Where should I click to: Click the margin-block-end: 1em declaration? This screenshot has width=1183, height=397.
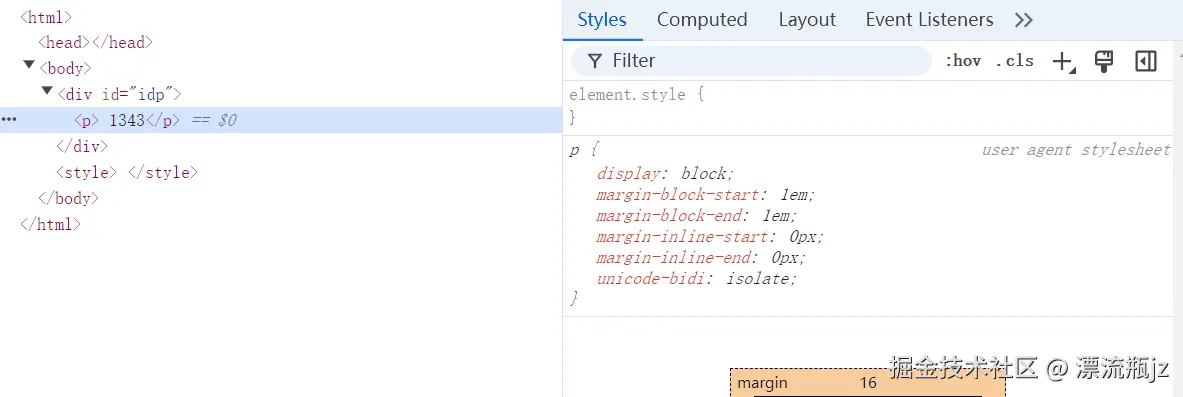click(x=696, y=216)
